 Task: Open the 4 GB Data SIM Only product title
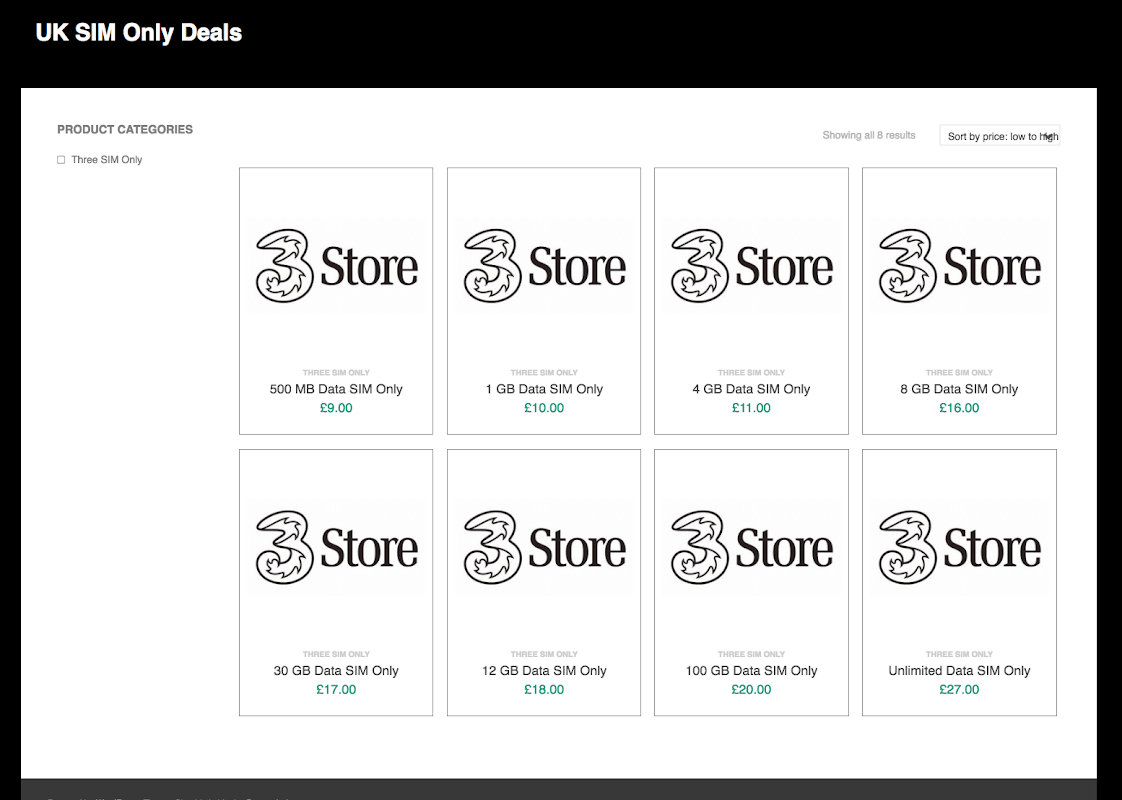click(751, 389)
